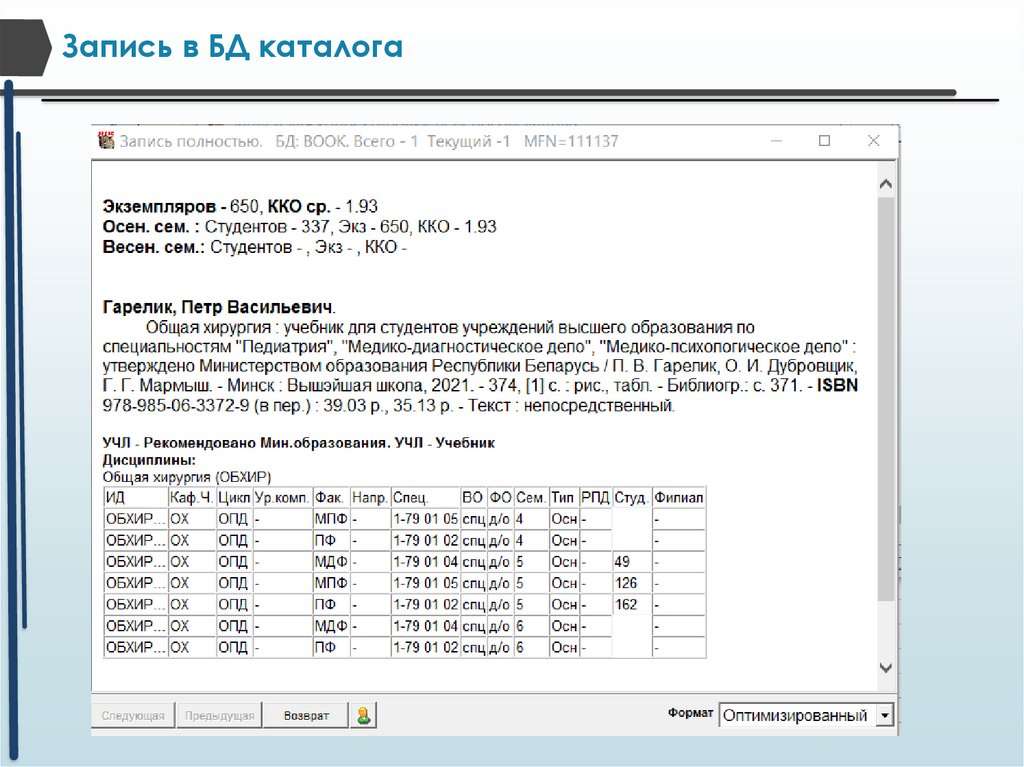Select the cell with student count 126
The height and width of the screenshot is (767, 1024).
[x=630, y=583]
